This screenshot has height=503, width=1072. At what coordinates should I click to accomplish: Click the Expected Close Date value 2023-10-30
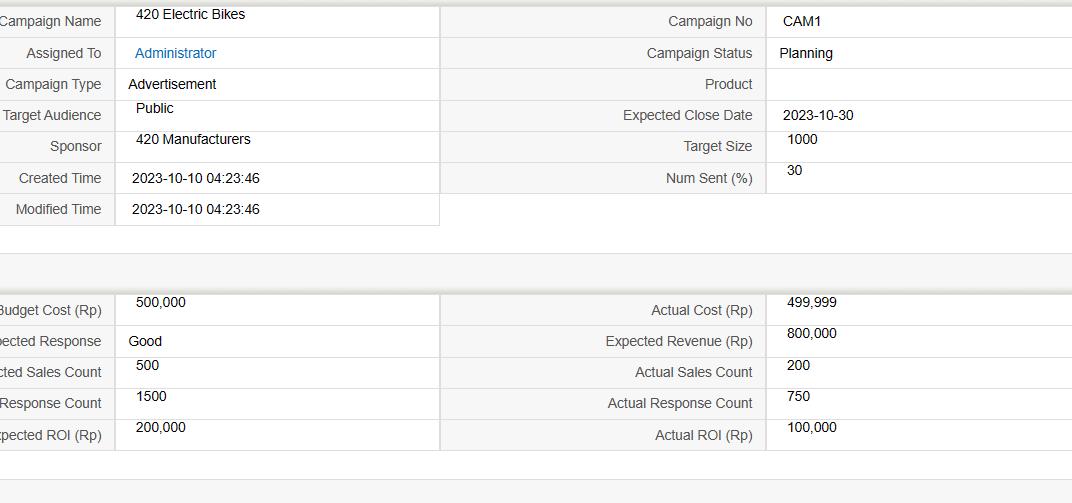818,115
